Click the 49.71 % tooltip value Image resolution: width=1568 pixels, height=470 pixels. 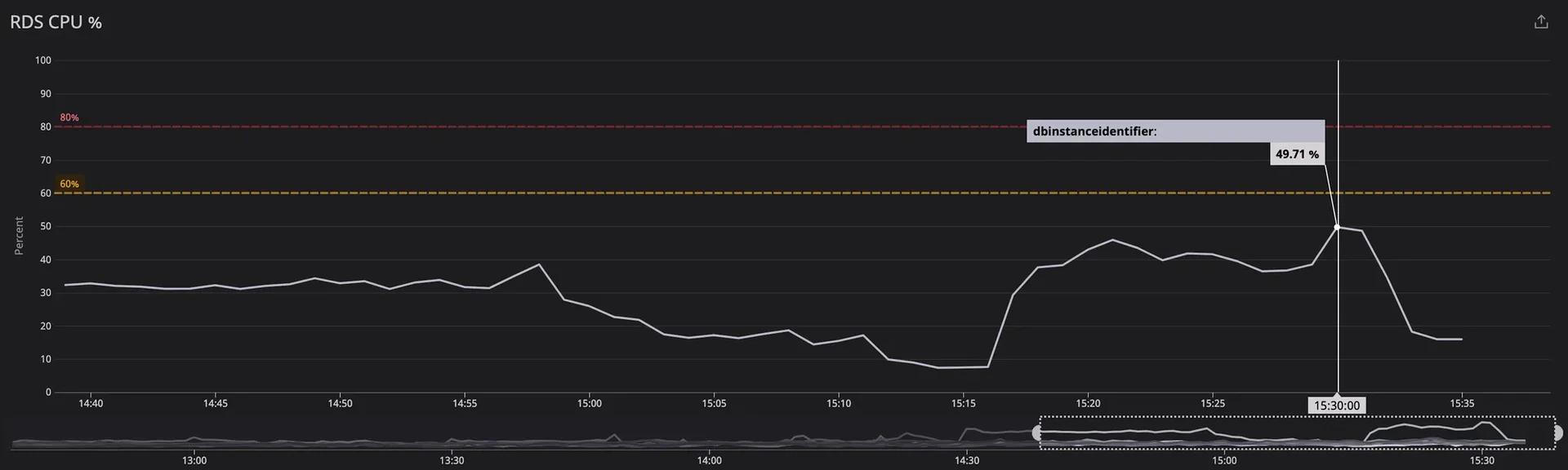[x=1297, y=154]
